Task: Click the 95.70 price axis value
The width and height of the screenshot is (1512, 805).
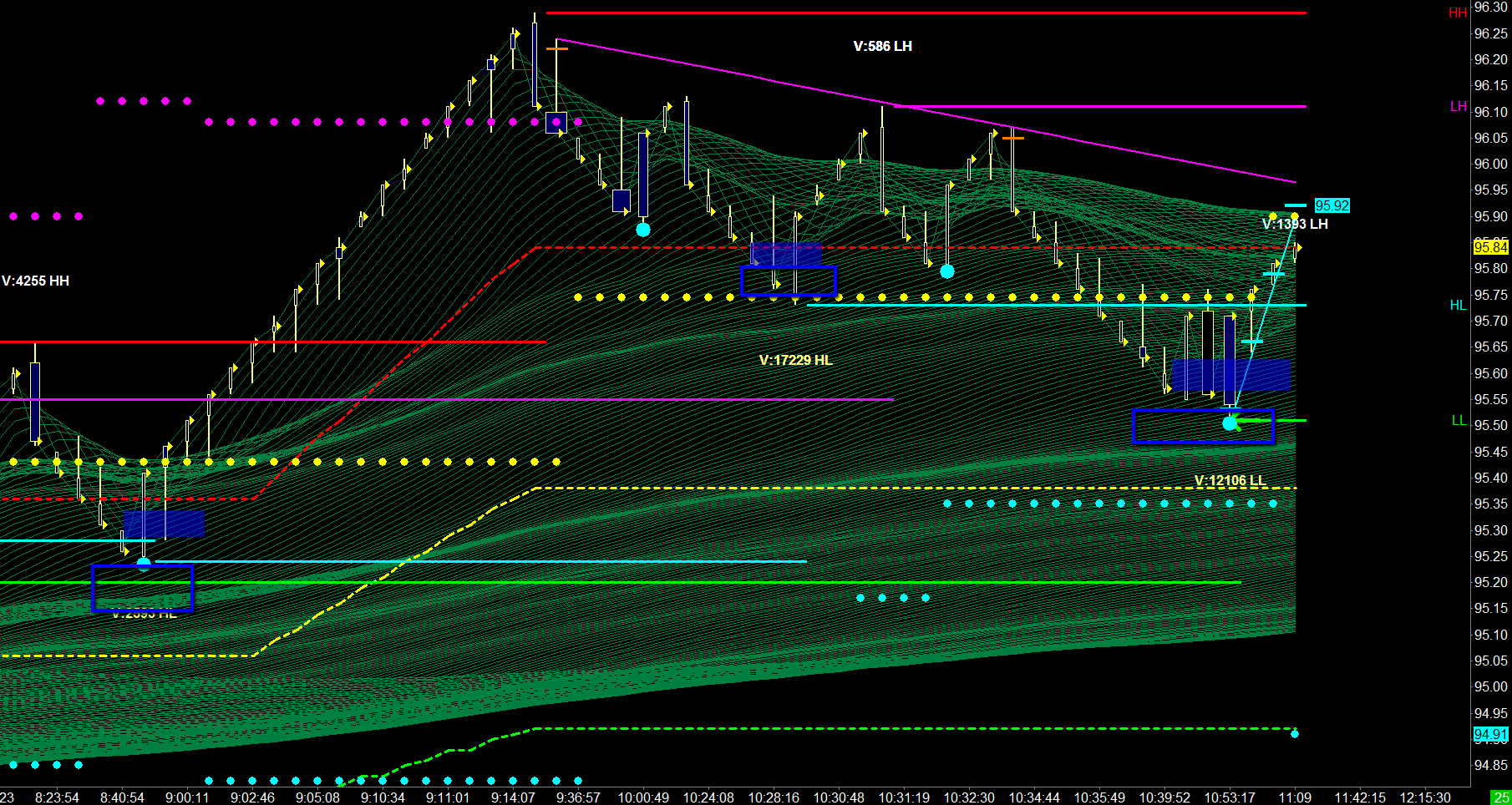Action: pos(1491,321)
